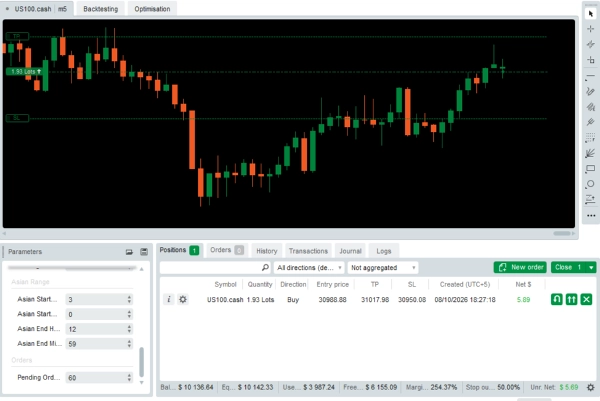
Task: Open the Not aggregated dropdown
Action: click(383, 267)
